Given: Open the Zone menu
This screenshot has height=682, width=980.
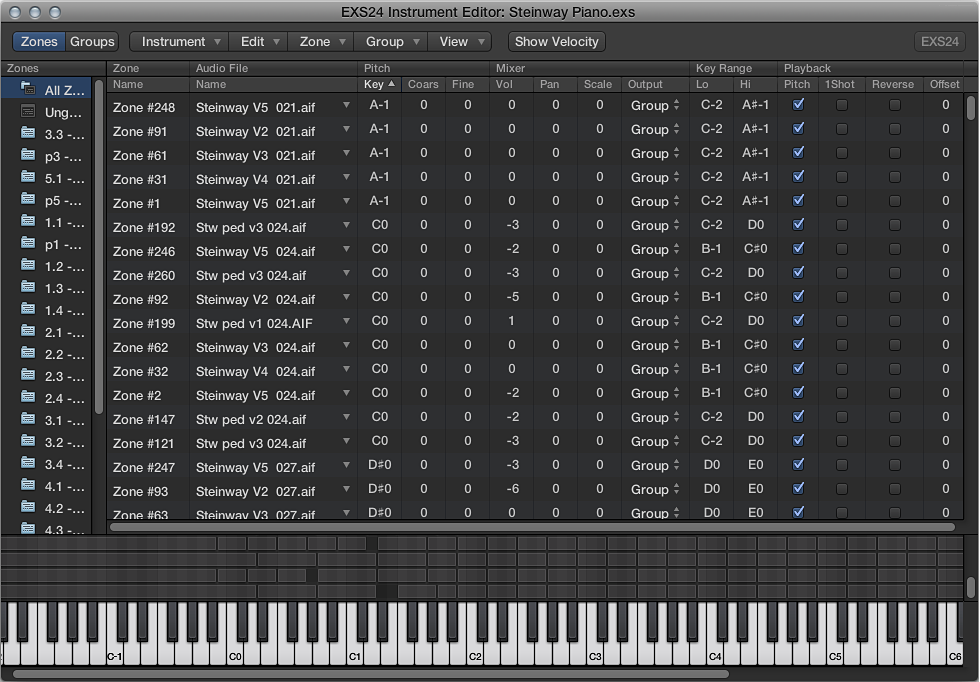Looking at the screenshot, I should click(x=320, y=42).
